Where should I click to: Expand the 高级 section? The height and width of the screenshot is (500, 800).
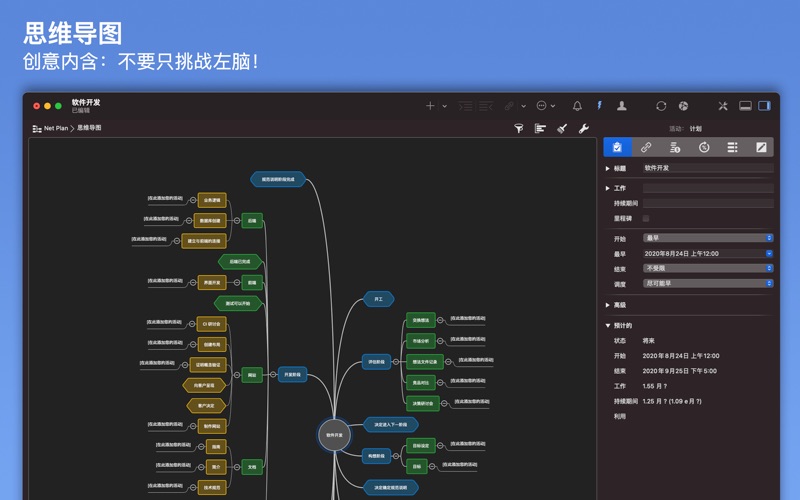tap(608, 305)
